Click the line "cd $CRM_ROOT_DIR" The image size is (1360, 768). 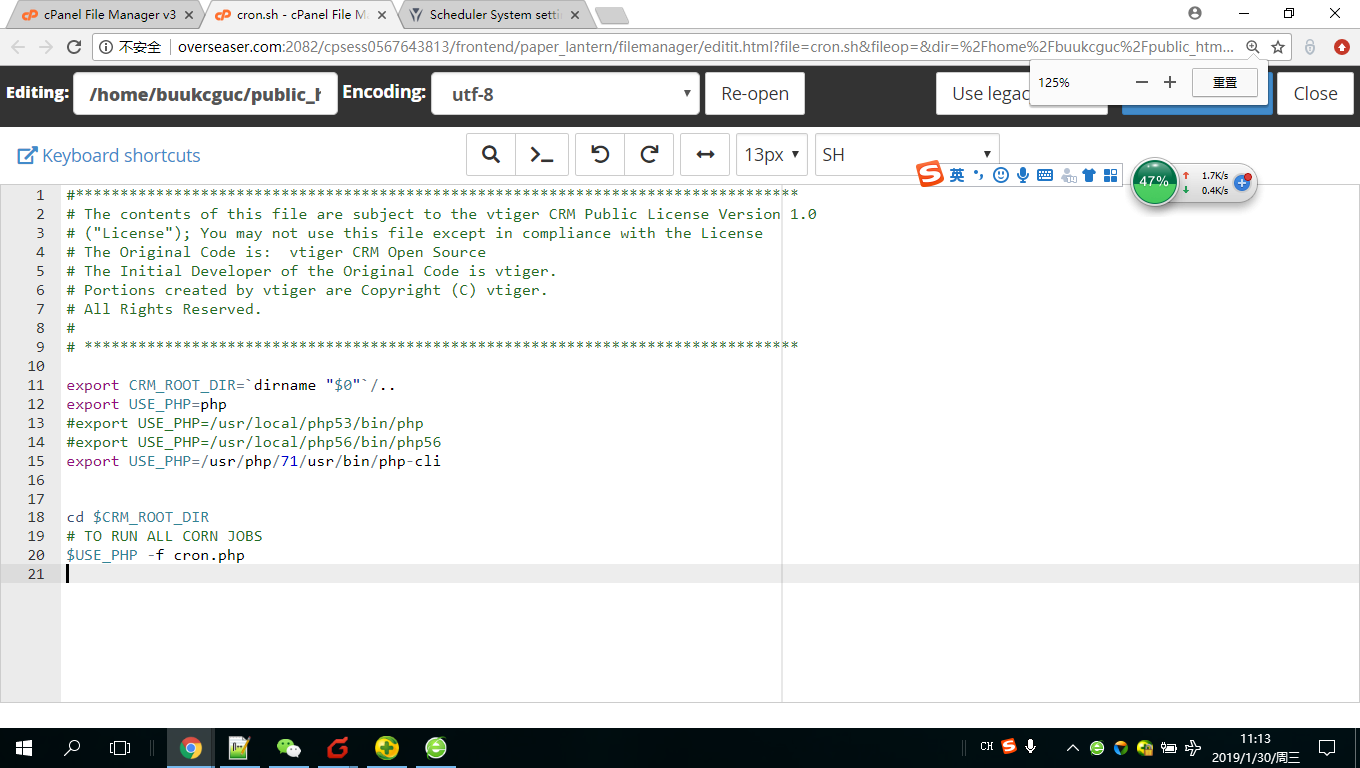(x=138, y=517)
